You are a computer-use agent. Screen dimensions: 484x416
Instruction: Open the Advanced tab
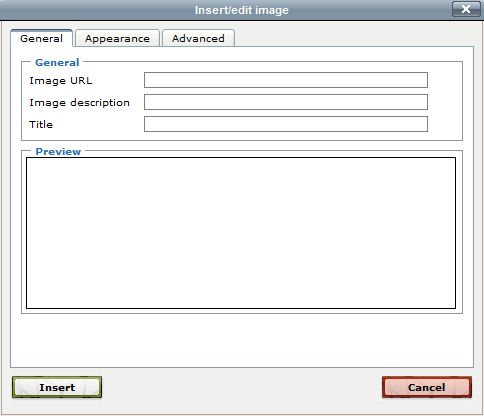198,38
